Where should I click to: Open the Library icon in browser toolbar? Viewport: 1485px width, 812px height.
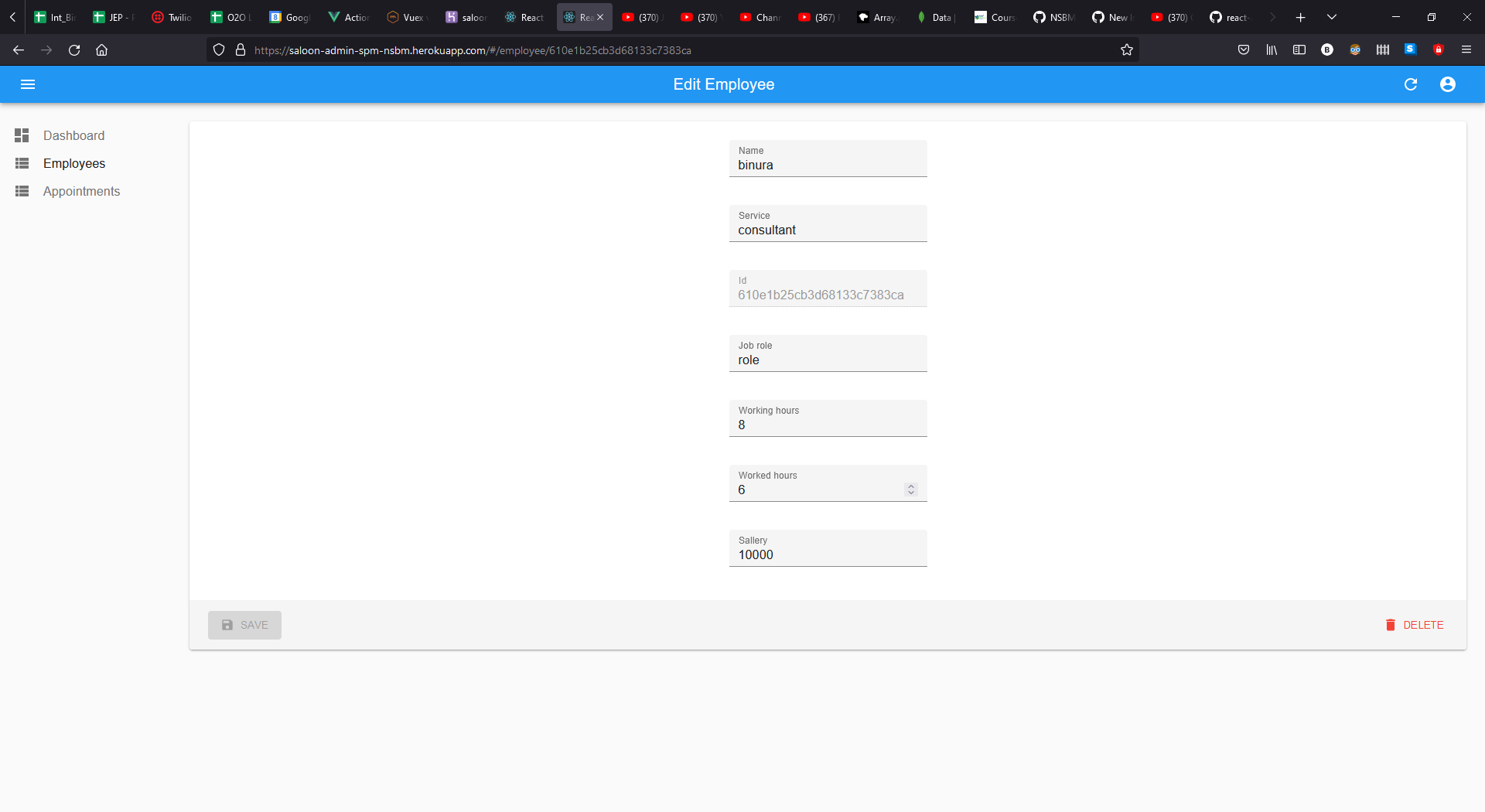click(x=1272, y=49)
